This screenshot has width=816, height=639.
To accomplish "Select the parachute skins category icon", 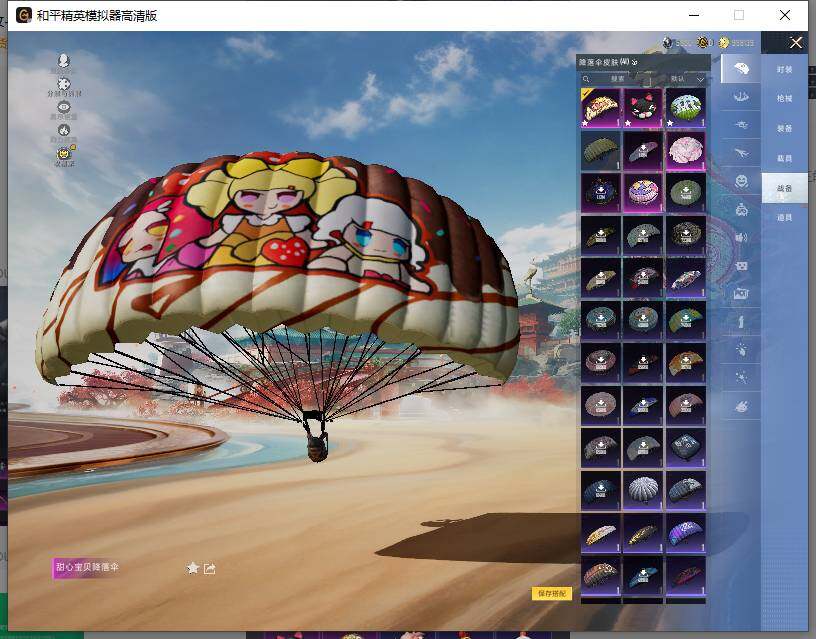I will [740, 66].
